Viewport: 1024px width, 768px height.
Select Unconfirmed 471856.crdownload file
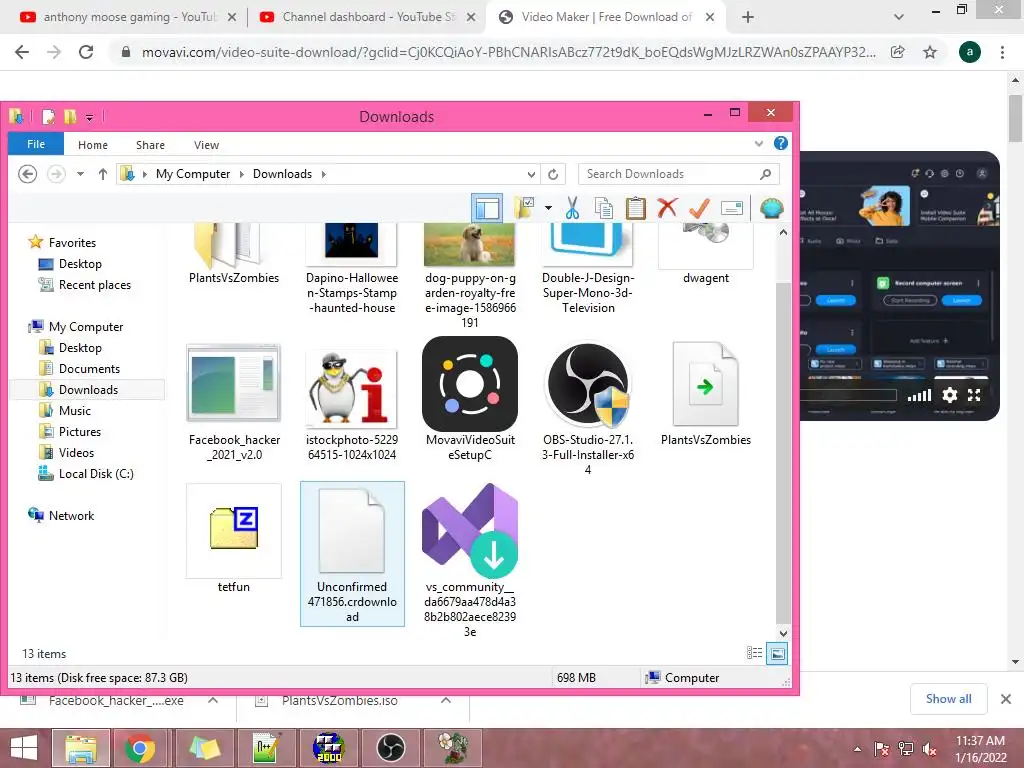point(352,554)
